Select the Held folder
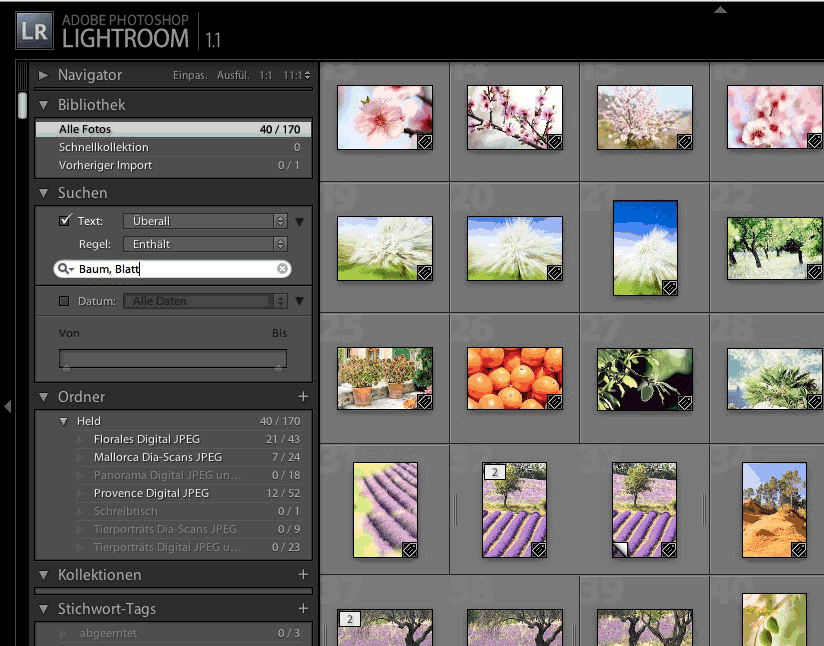Image resolution: width=824 pixels, height=646 pixels. [173, 421]
